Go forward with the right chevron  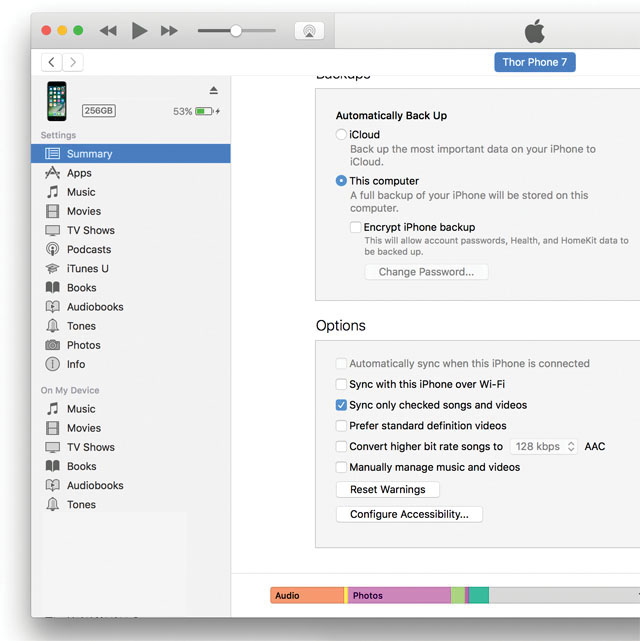coord(73,62)
